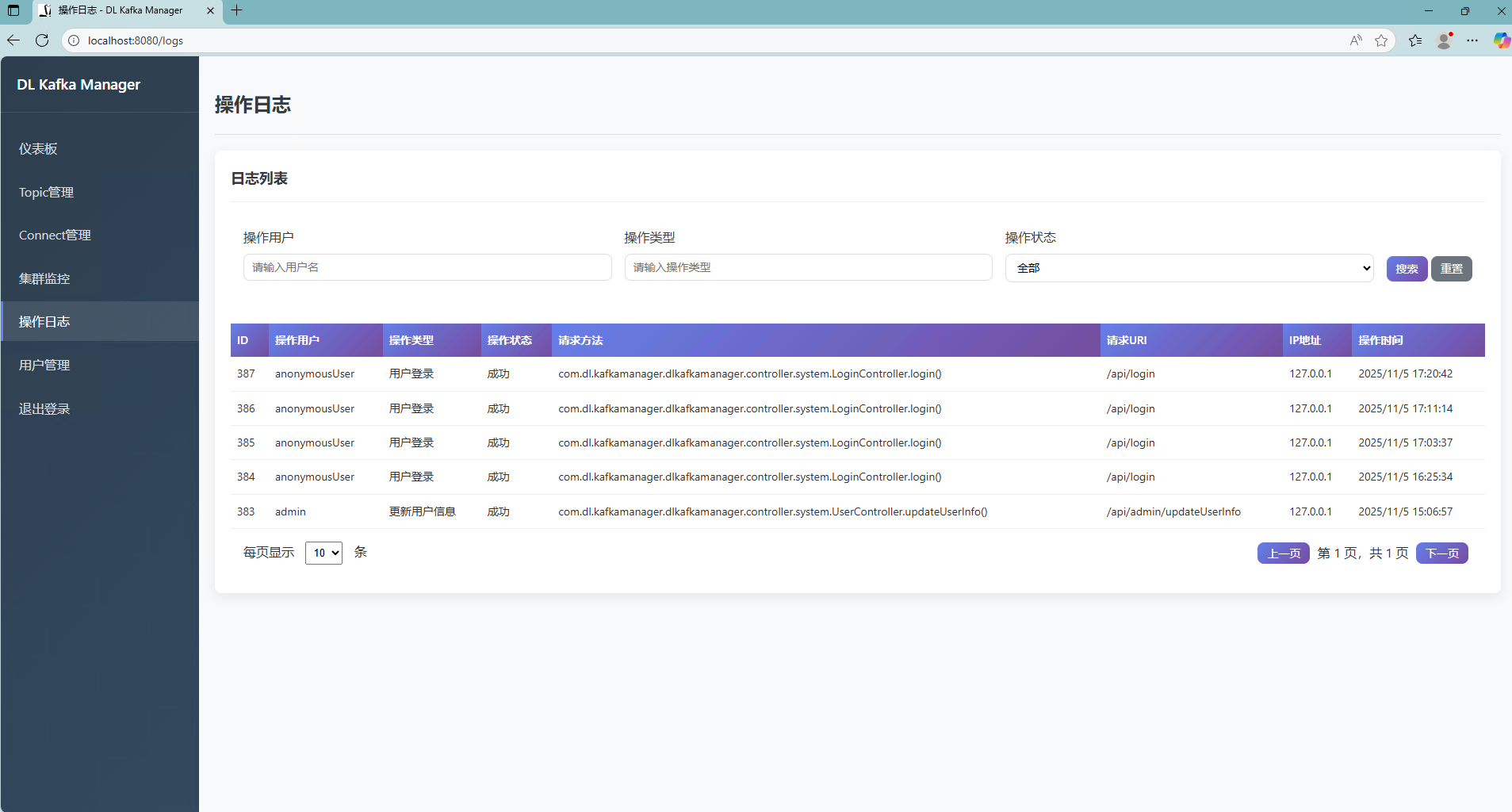Image resolution: width=1512 pixels, height=812 pixels.
Task: Reload the localhost logs page
Action: 42,40
